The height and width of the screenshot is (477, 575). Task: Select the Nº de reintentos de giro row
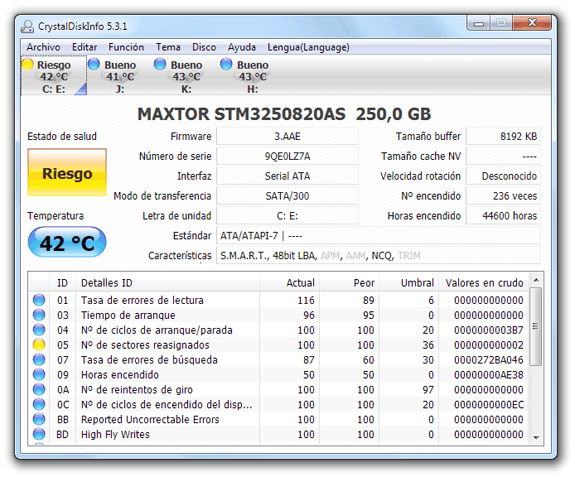[x=279, y=389]
